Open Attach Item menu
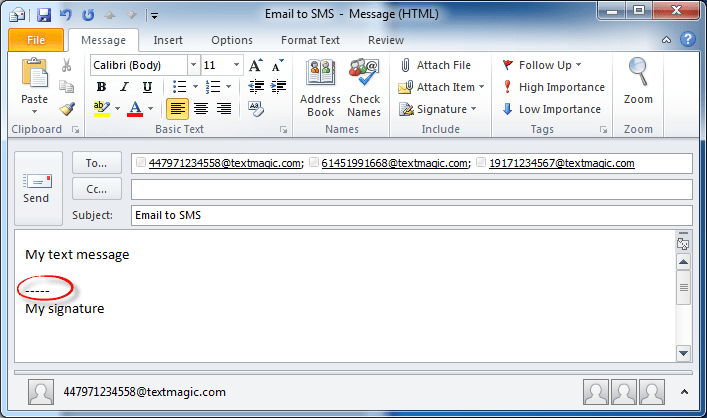The width and height of the screenshot is (707, 418). click(441, 87)
